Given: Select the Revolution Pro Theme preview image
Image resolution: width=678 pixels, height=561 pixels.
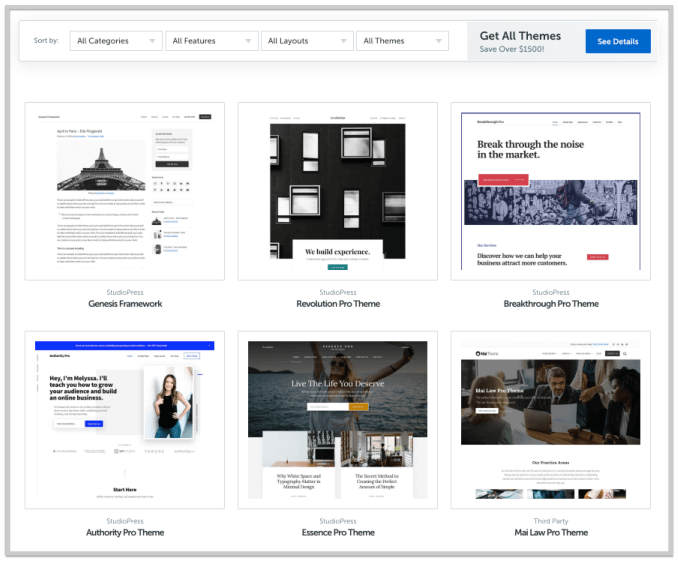Looking at the screenshot, I should pos(337,191).
